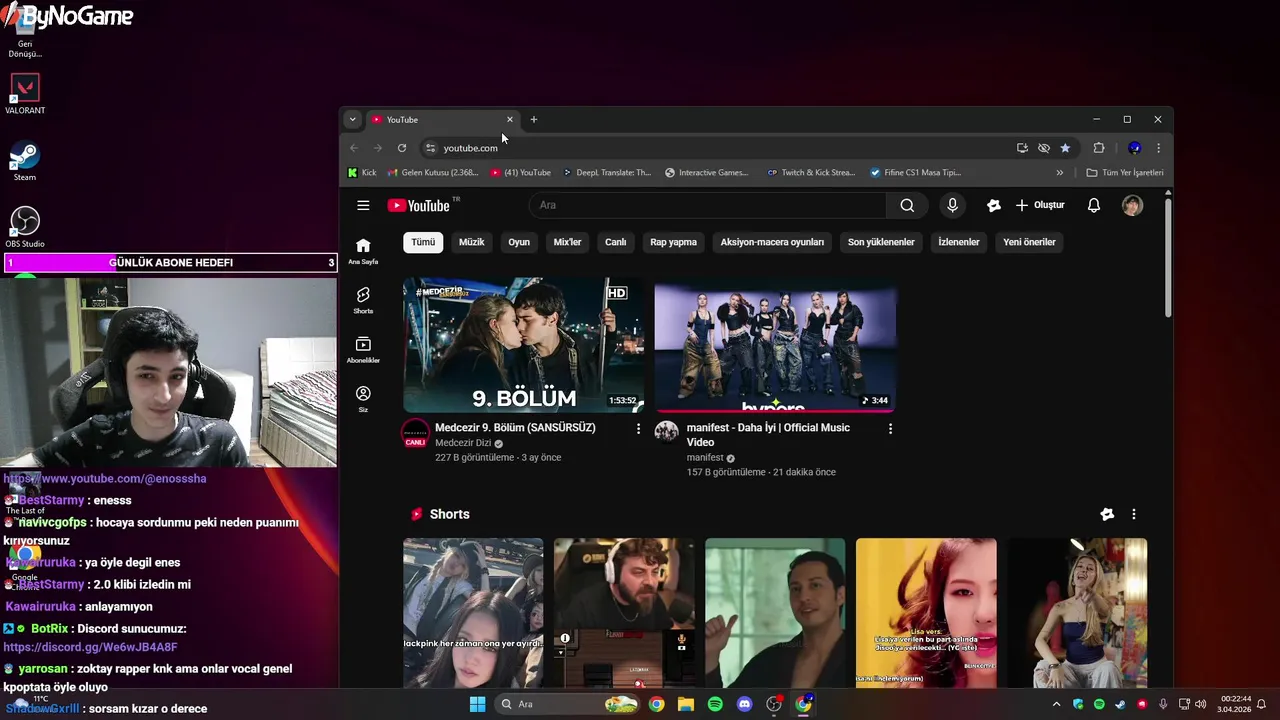This screenshot has height=720, width=1280.
Task: Open Spotify from the taskbar
Action: click(x=715, y=704)
